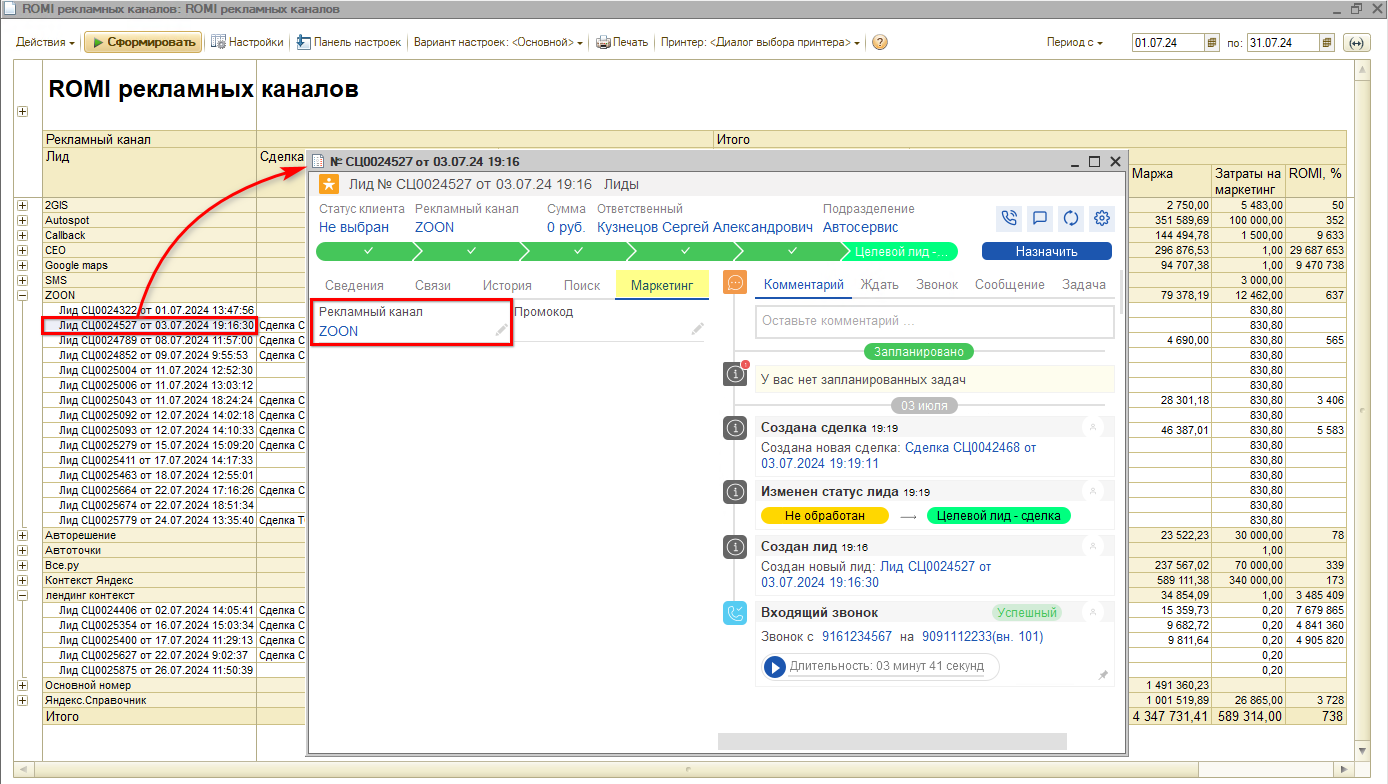Viewport: 1388px width, 784px height.
Task: Switch to the Сообщение tab
Action: pos(1010,285)
